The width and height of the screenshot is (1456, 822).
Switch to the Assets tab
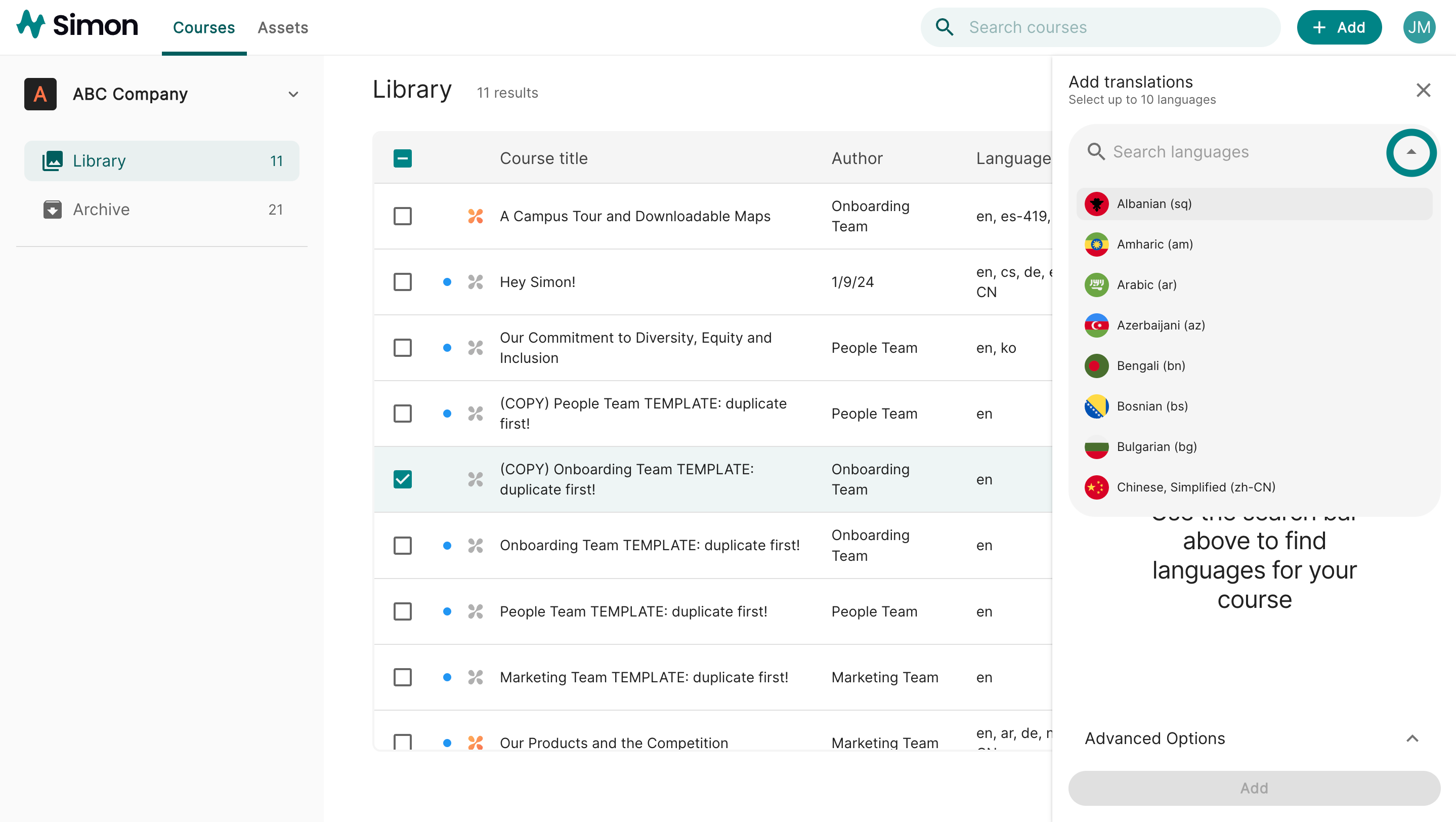283,27
